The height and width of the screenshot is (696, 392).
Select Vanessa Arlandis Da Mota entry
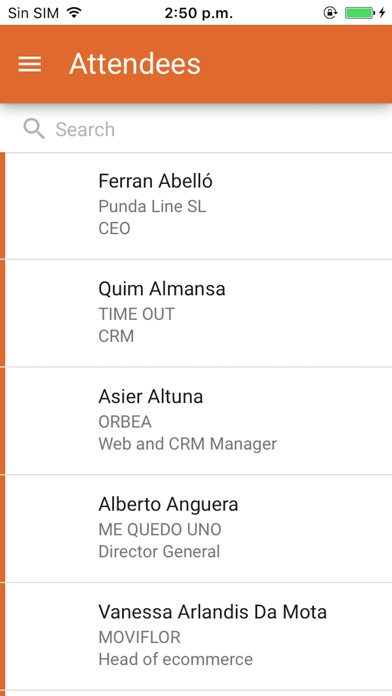(x=196, y=636)
